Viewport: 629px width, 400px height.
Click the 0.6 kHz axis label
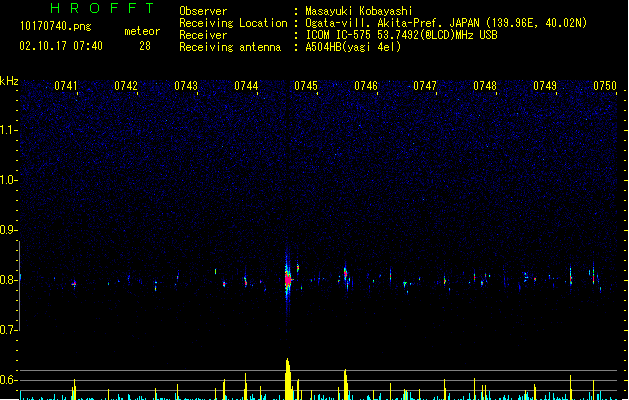(x=8, y=380)
